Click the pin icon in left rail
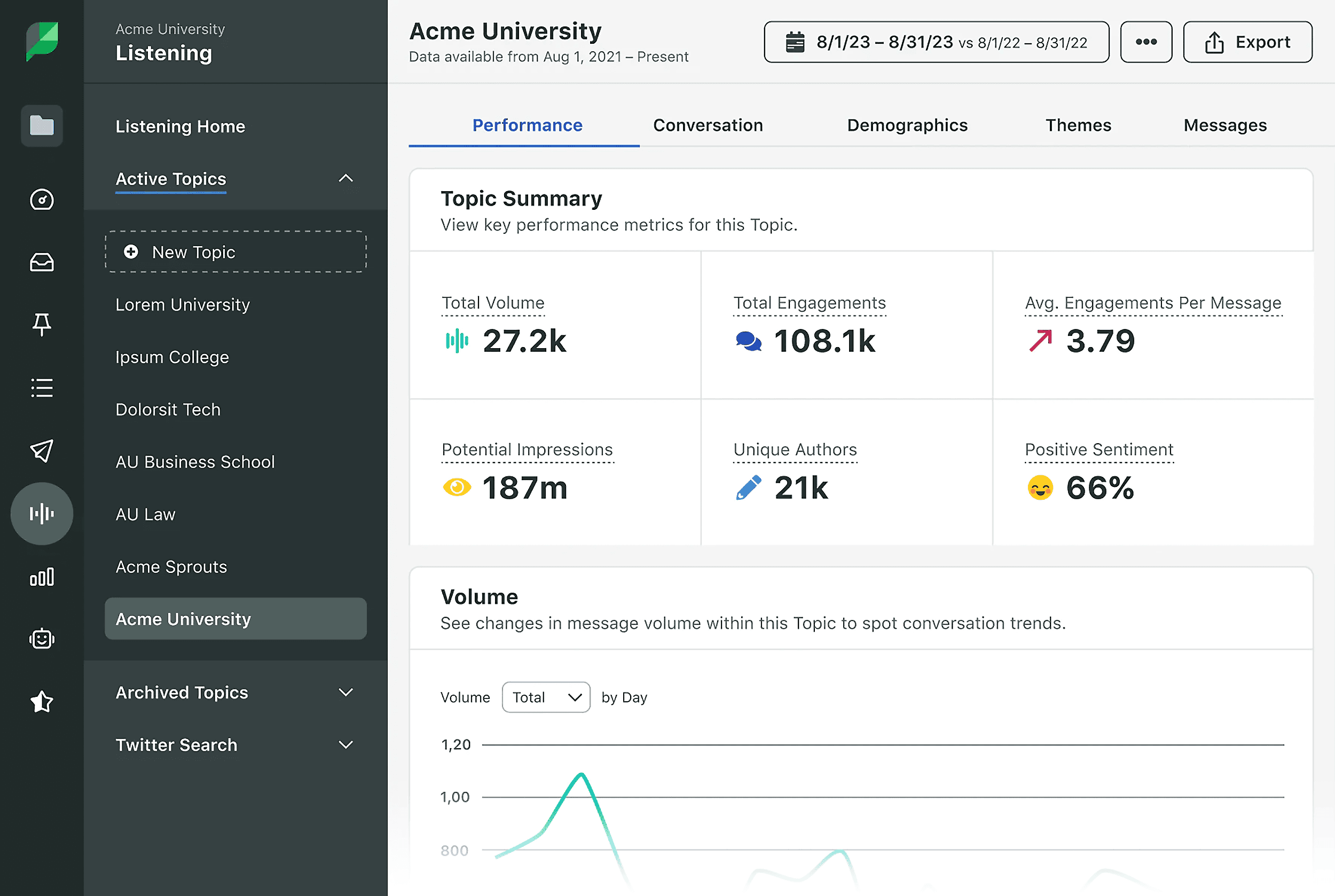This screenshot has height=896, width=1335. point(42,325)
